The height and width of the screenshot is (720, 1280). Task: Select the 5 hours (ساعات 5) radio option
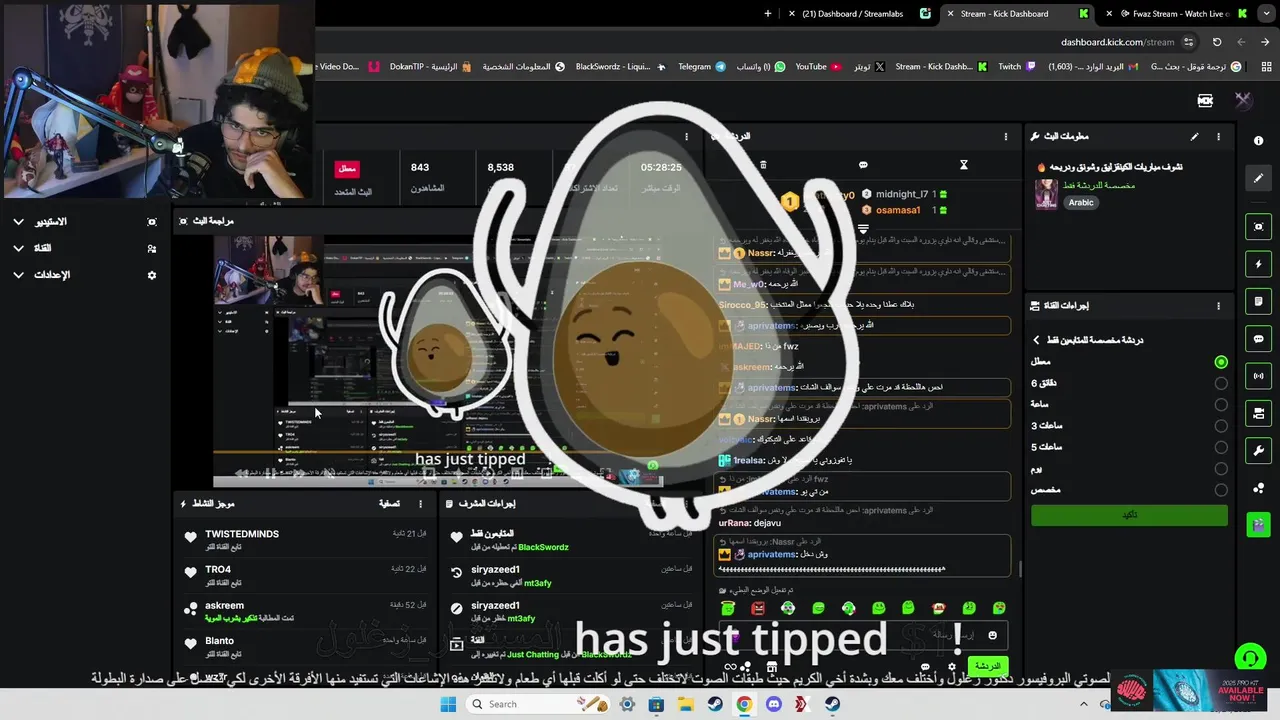tap(1221, 447)
